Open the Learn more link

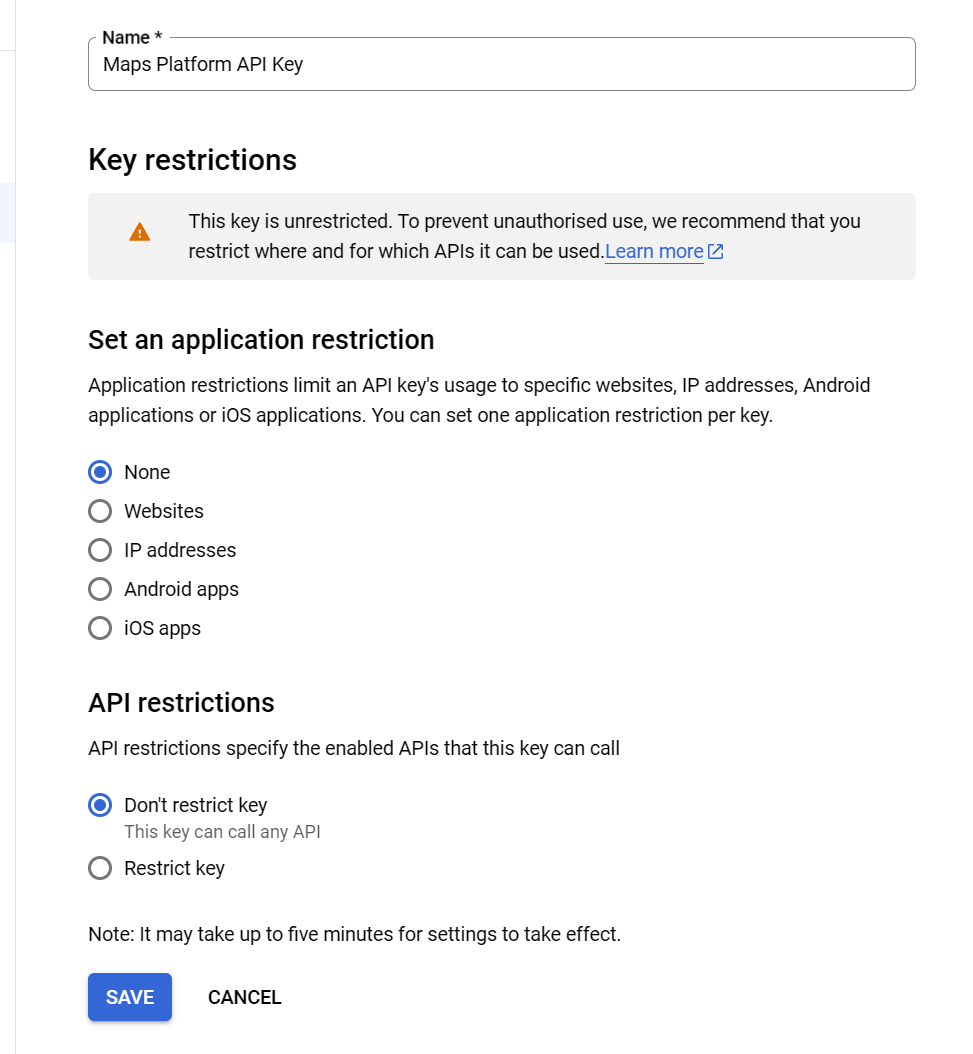click(x=654, y=251)
